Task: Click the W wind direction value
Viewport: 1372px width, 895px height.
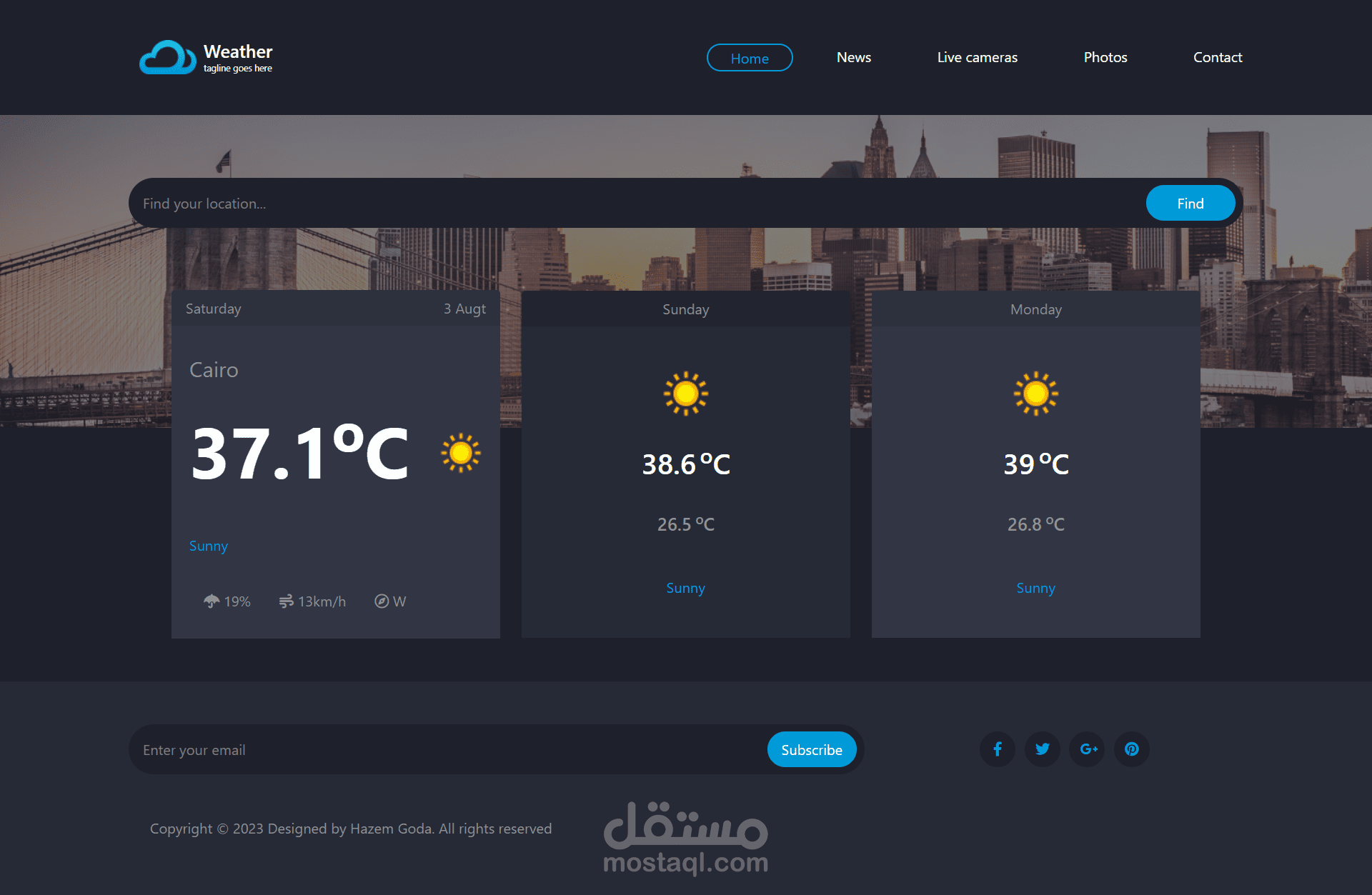Action: pyautogui.click(x=399, y=601)
